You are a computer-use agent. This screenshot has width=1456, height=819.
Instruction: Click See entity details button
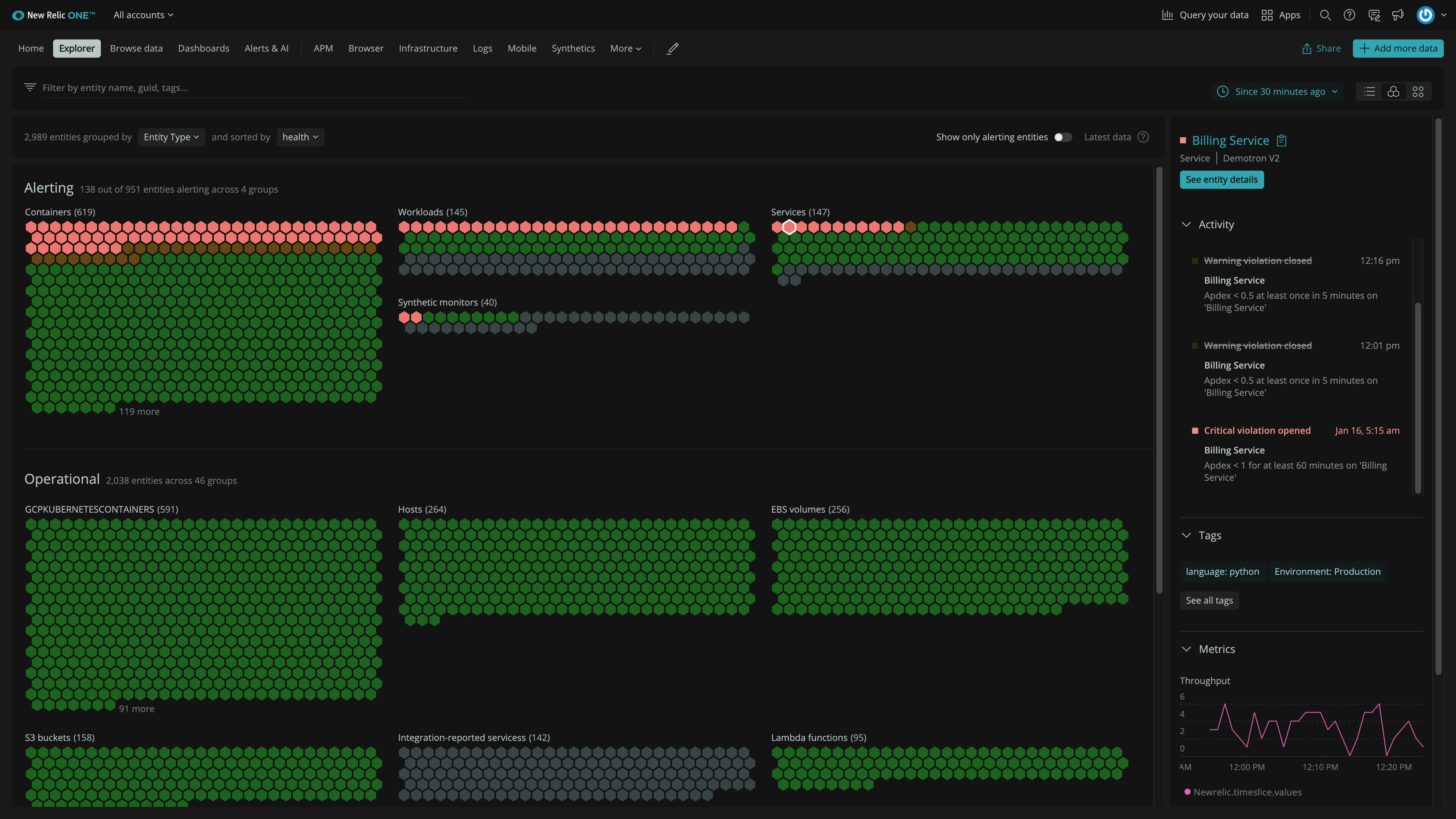pos(1221,180)
